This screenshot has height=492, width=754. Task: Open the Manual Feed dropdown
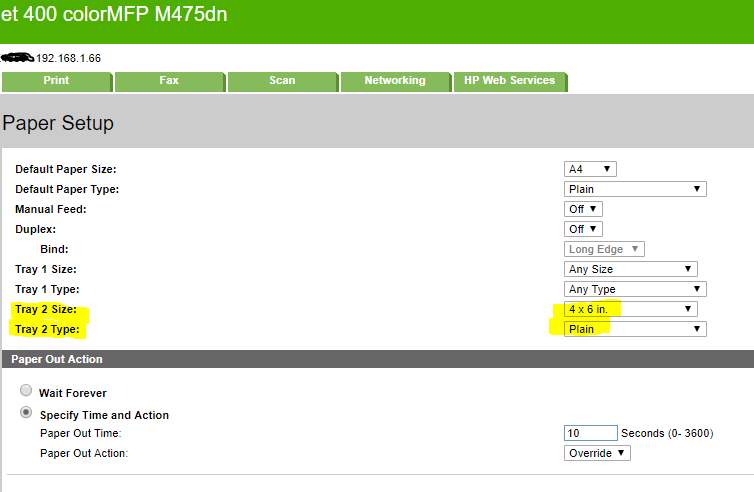tap(583, 209)
